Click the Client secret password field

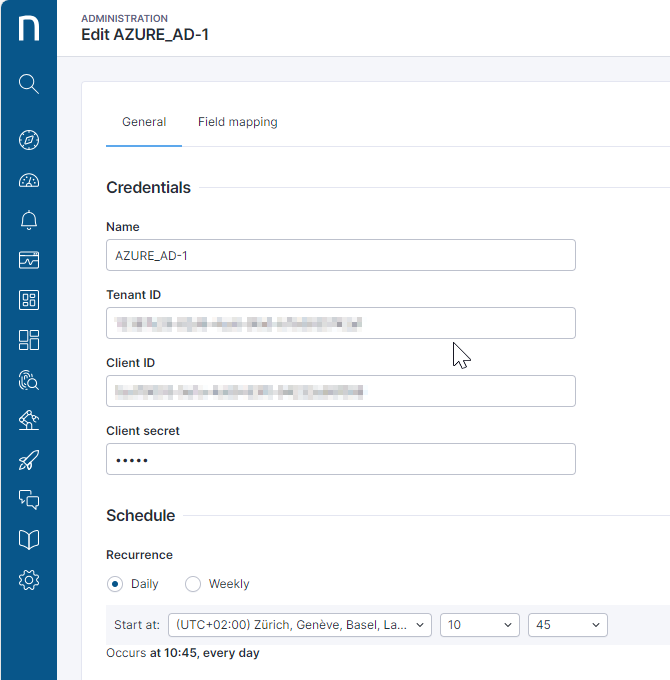(x=340, y=459)
